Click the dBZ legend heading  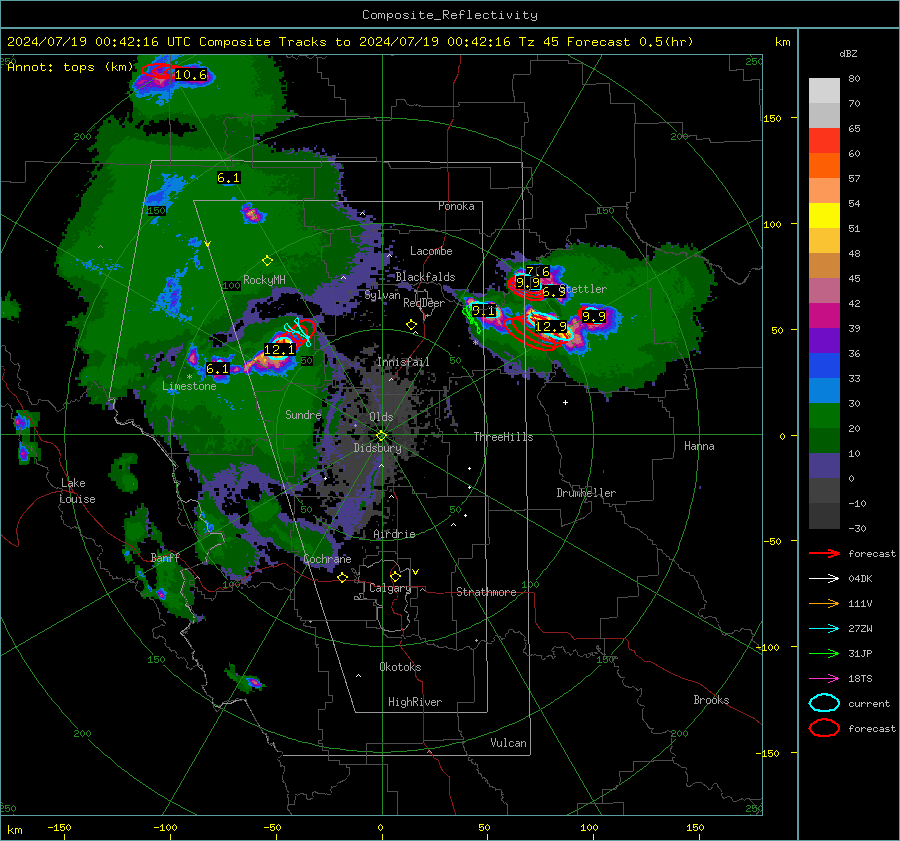coord(848,53)
